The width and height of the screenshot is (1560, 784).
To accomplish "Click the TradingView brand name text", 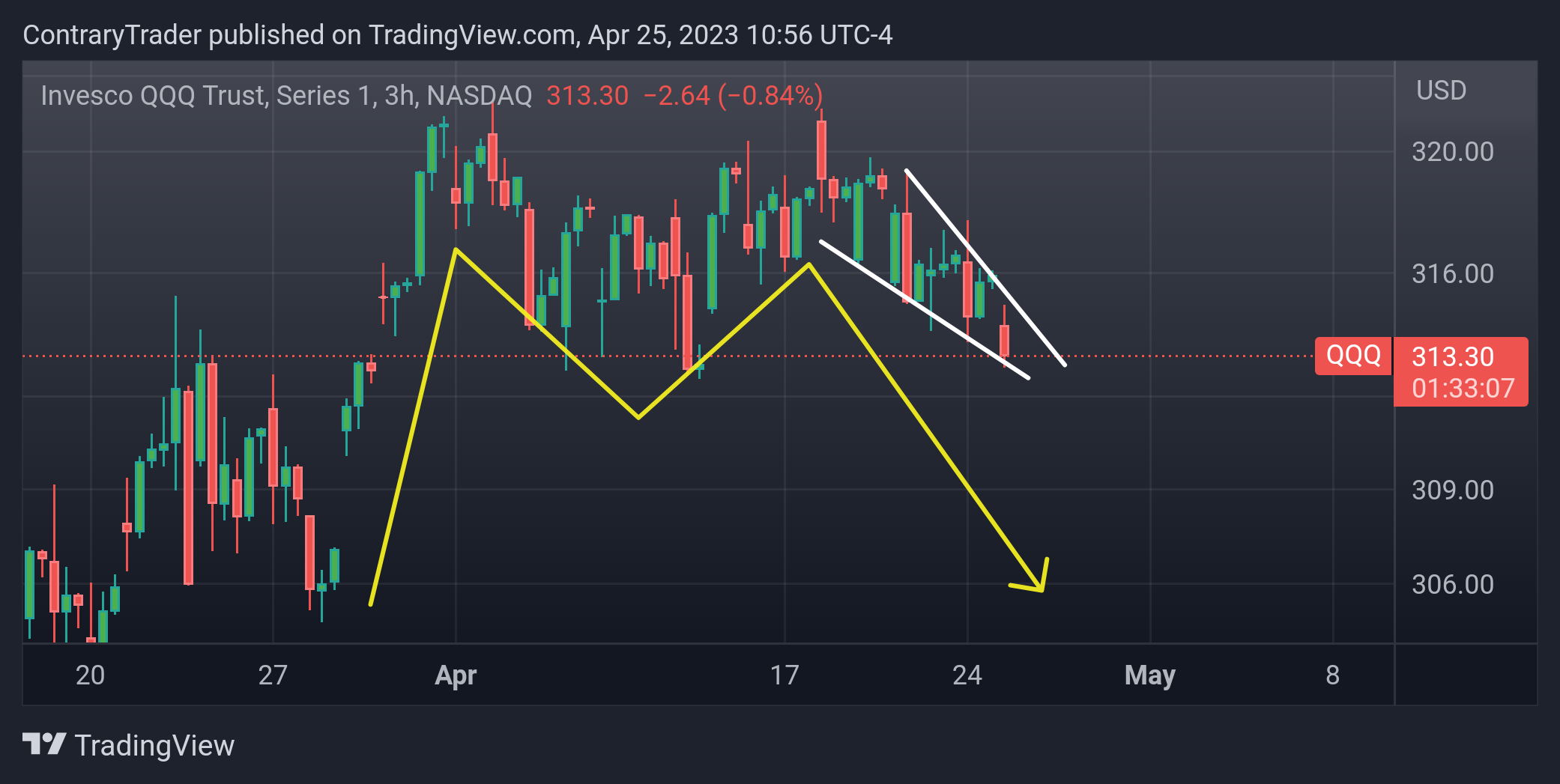I will [154, 746].
